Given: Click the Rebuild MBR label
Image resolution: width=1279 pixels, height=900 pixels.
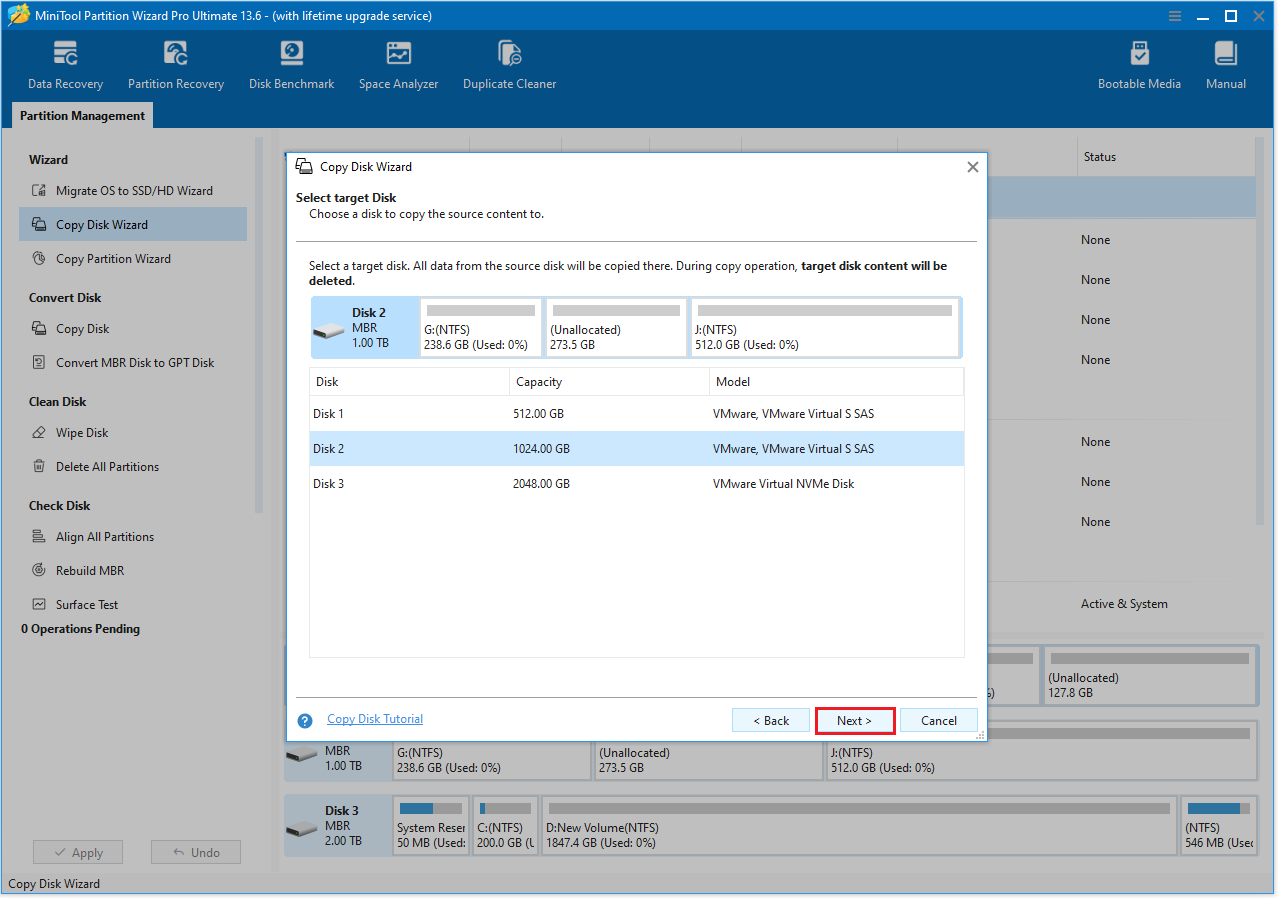Looking at the screenshot, I should [x=90, y=571].
